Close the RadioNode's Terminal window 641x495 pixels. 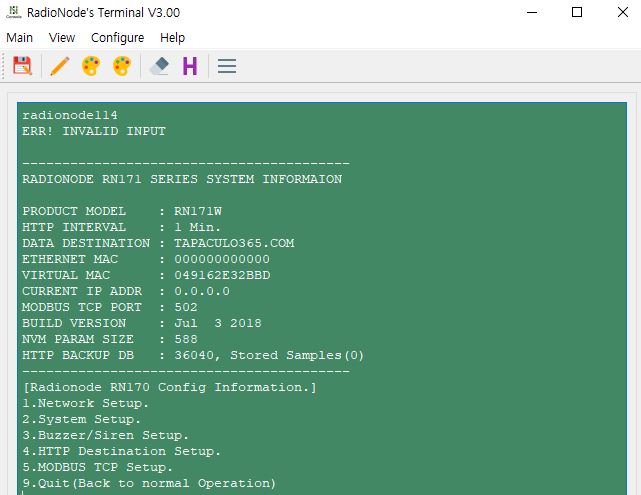coord(623,12)
